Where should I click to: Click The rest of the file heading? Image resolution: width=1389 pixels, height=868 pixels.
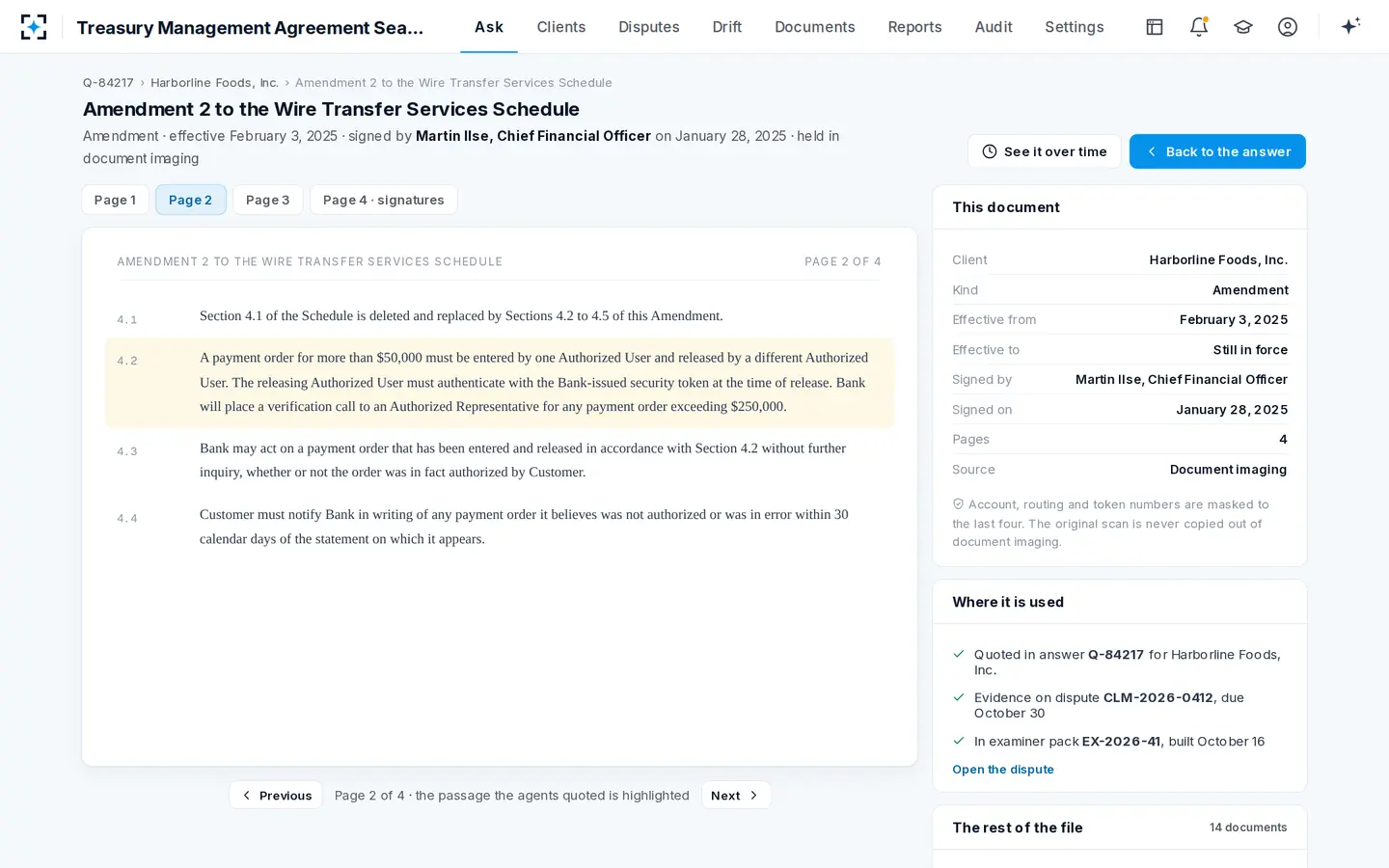point(1018,827)
